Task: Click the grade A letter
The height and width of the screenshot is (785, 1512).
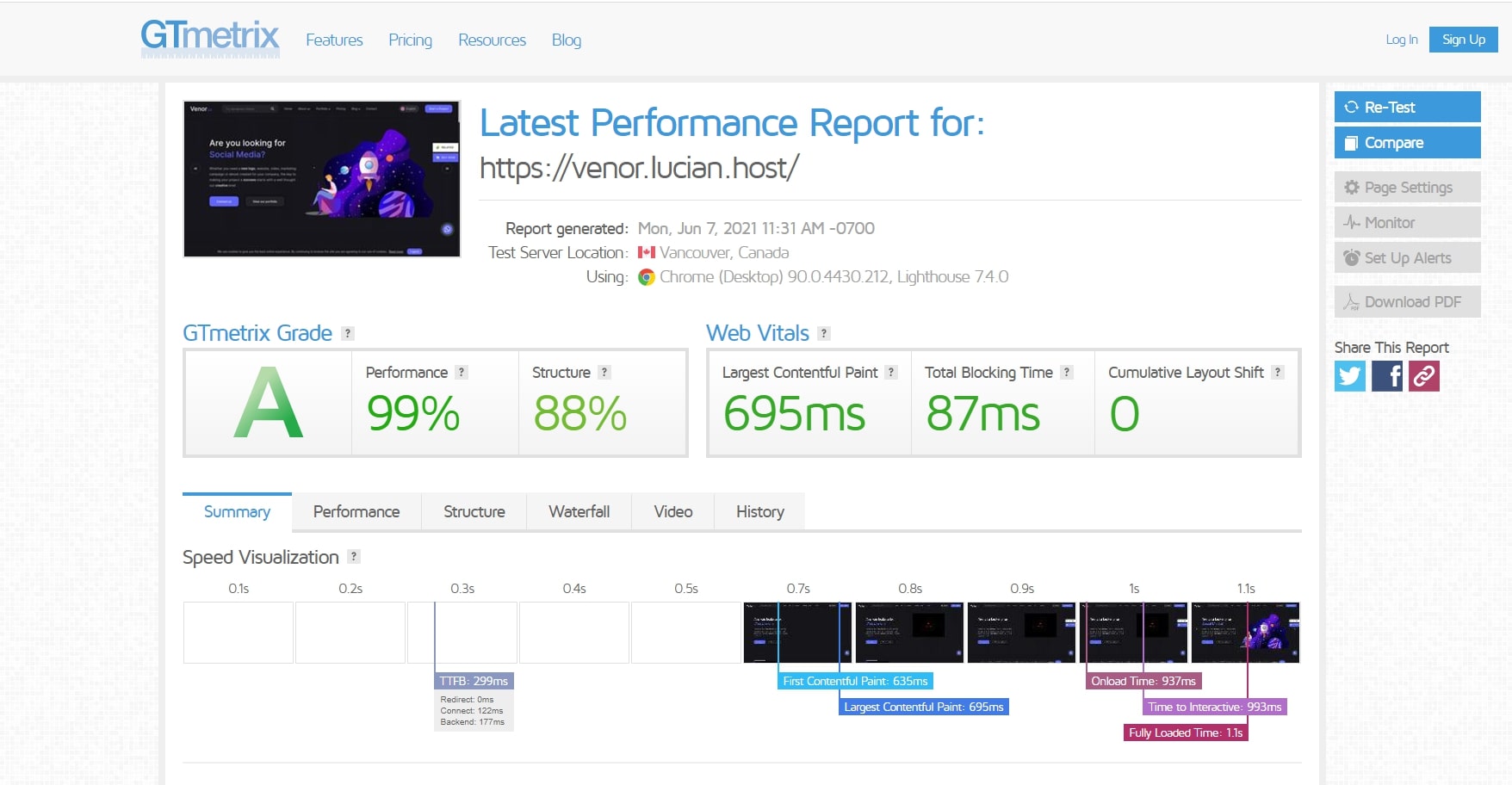Action: tap(269, 403)
